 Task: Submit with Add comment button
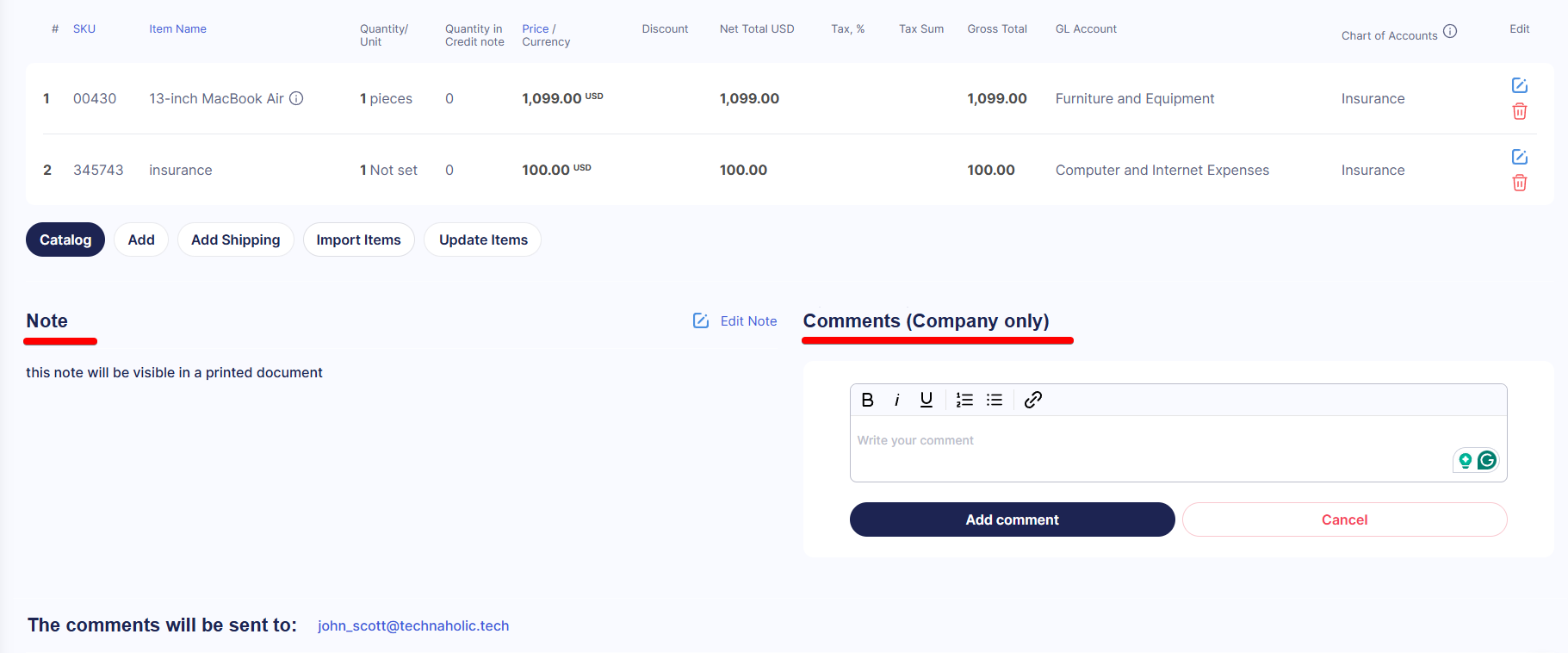(x=1013, y=519)
